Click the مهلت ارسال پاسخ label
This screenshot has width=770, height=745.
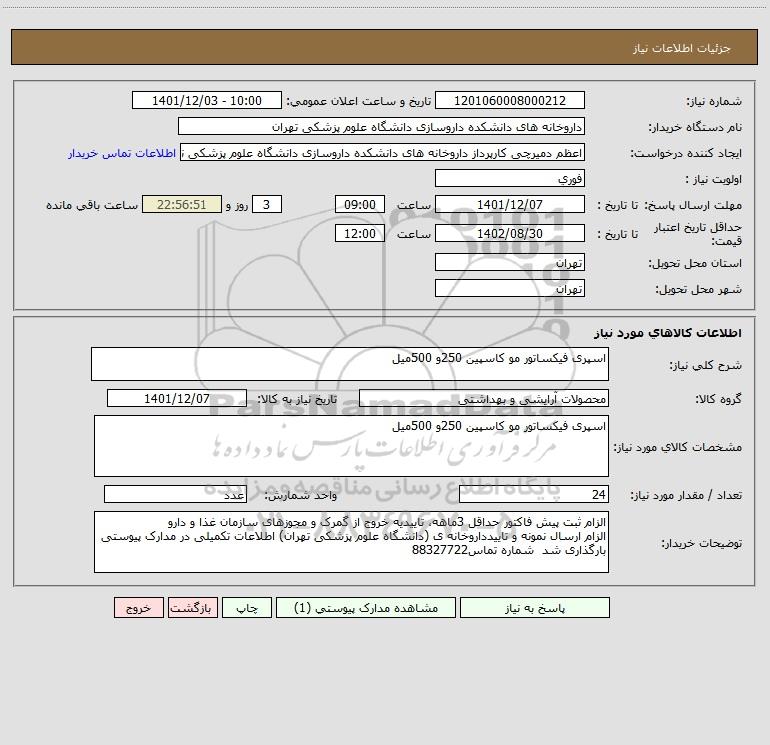click(x=694, y=205)
